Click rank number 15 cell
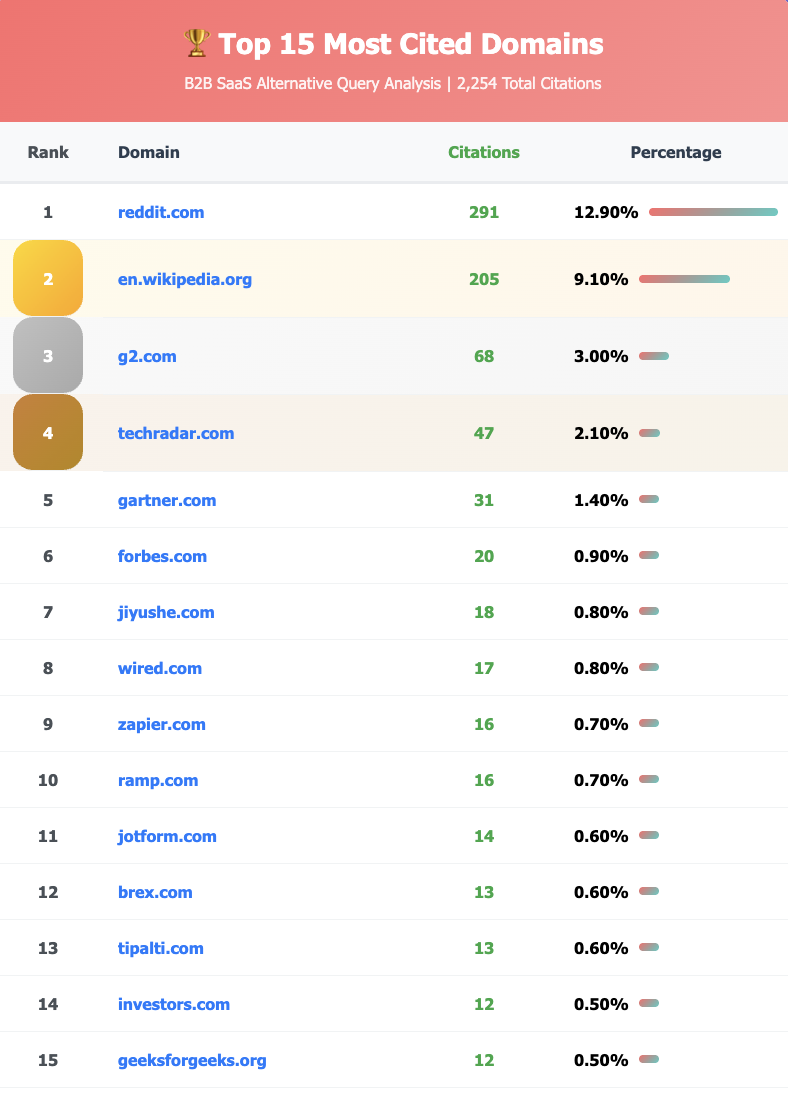 click(48, 1060)
